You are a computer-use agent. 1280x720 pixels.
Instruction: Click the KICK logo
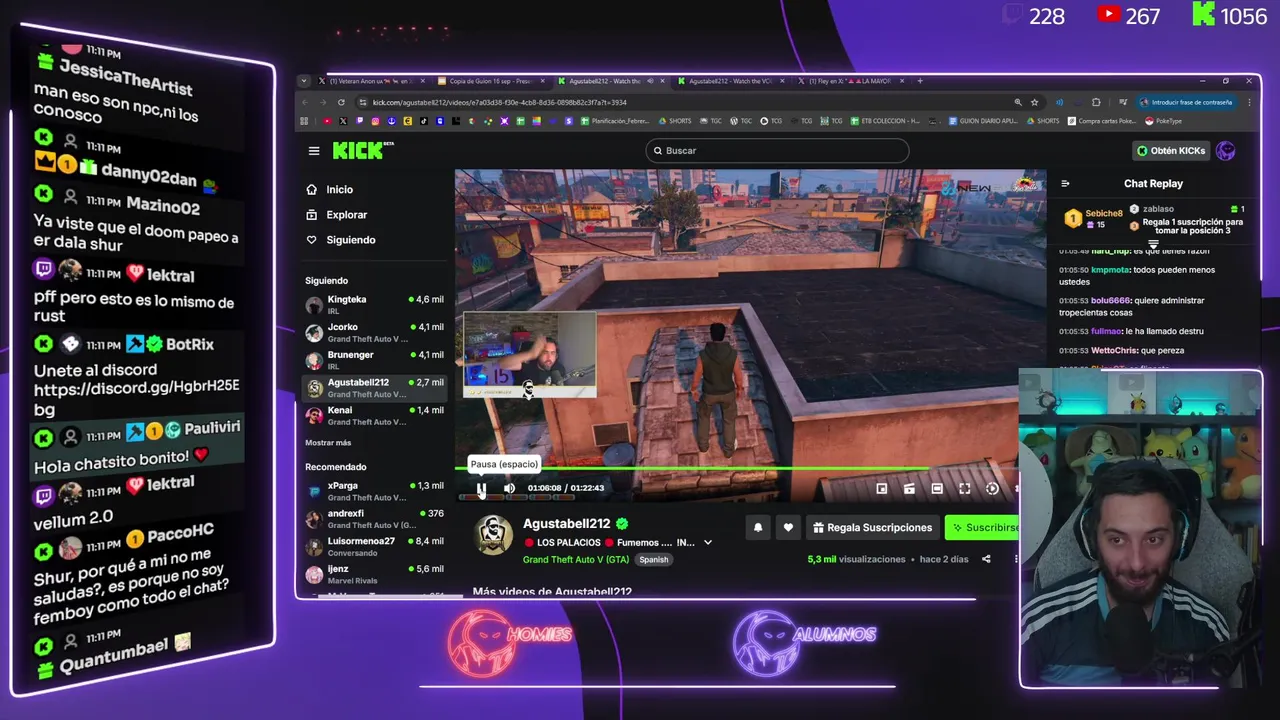pyautogui.click(x=362, y=150)
